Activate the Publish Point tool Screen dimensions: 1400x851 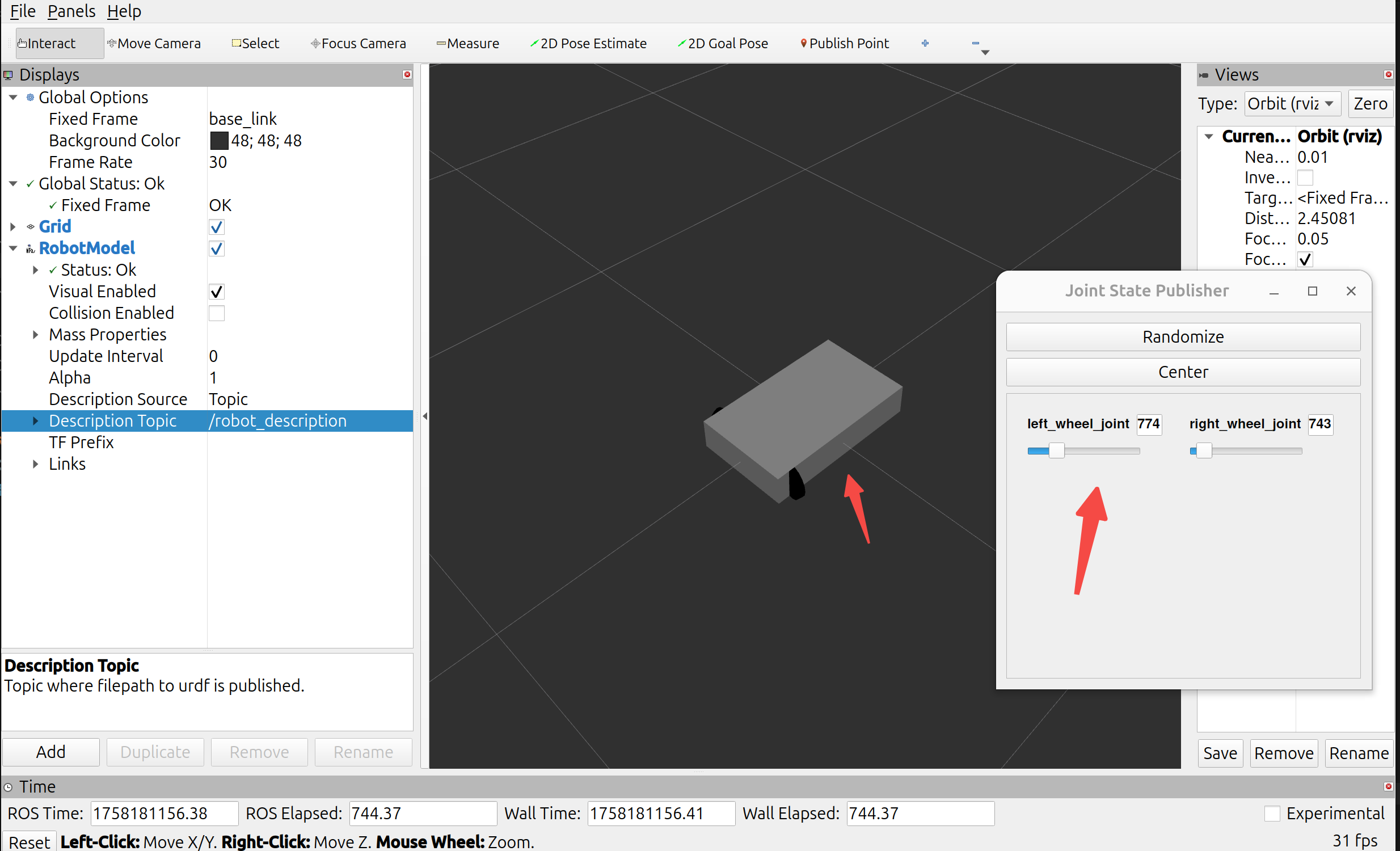click(844, 43)
